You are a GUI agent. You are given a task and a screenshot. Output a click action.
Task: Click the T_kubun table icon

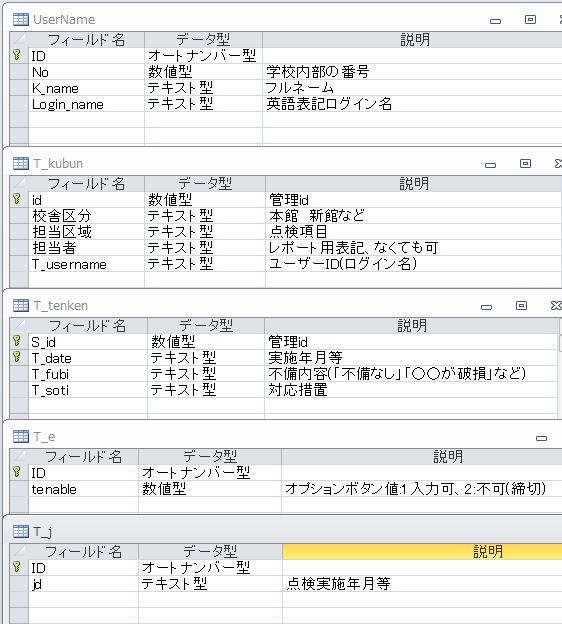21,163
